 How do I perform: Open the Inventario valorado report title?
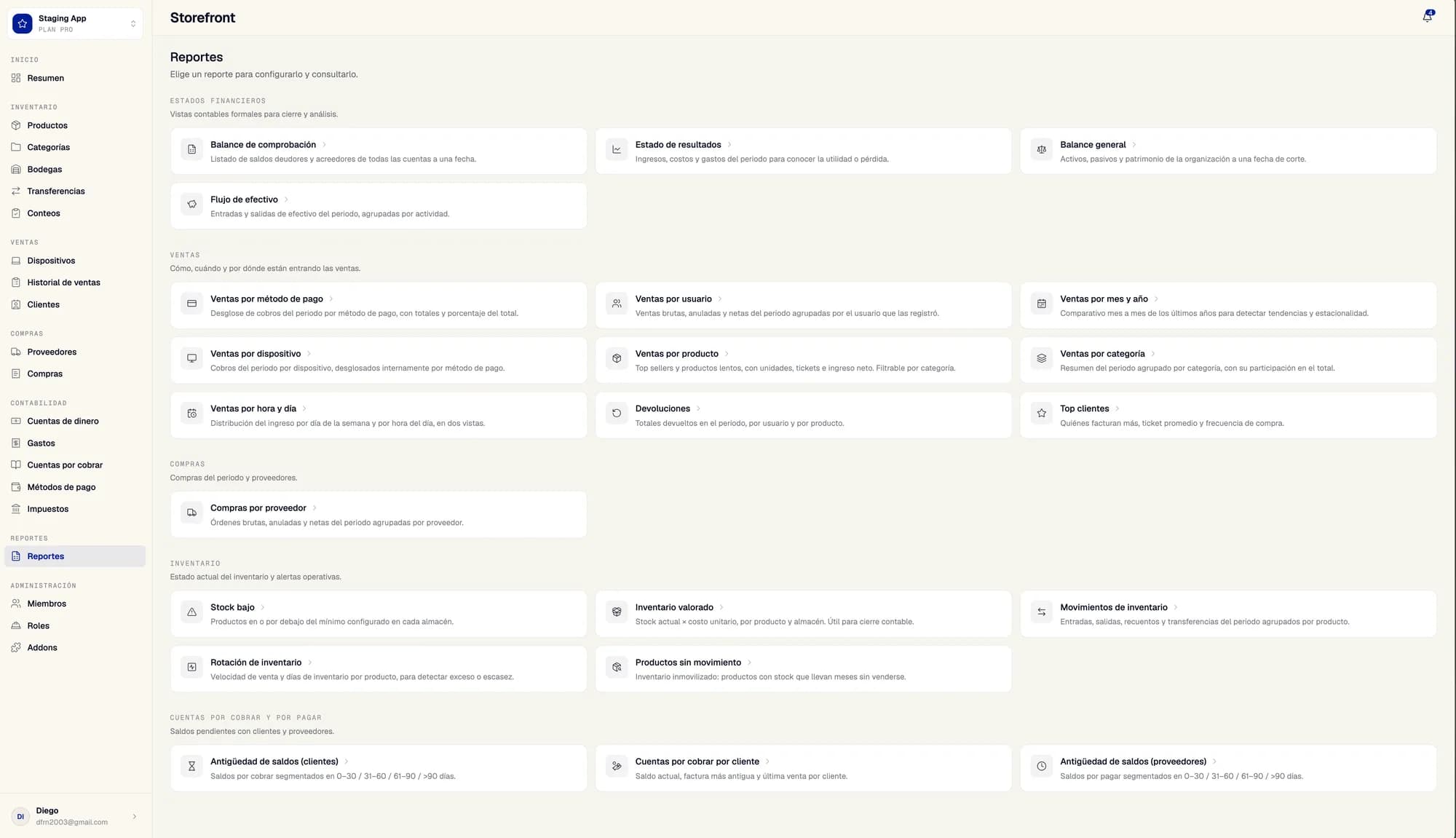tap(674, 607)
